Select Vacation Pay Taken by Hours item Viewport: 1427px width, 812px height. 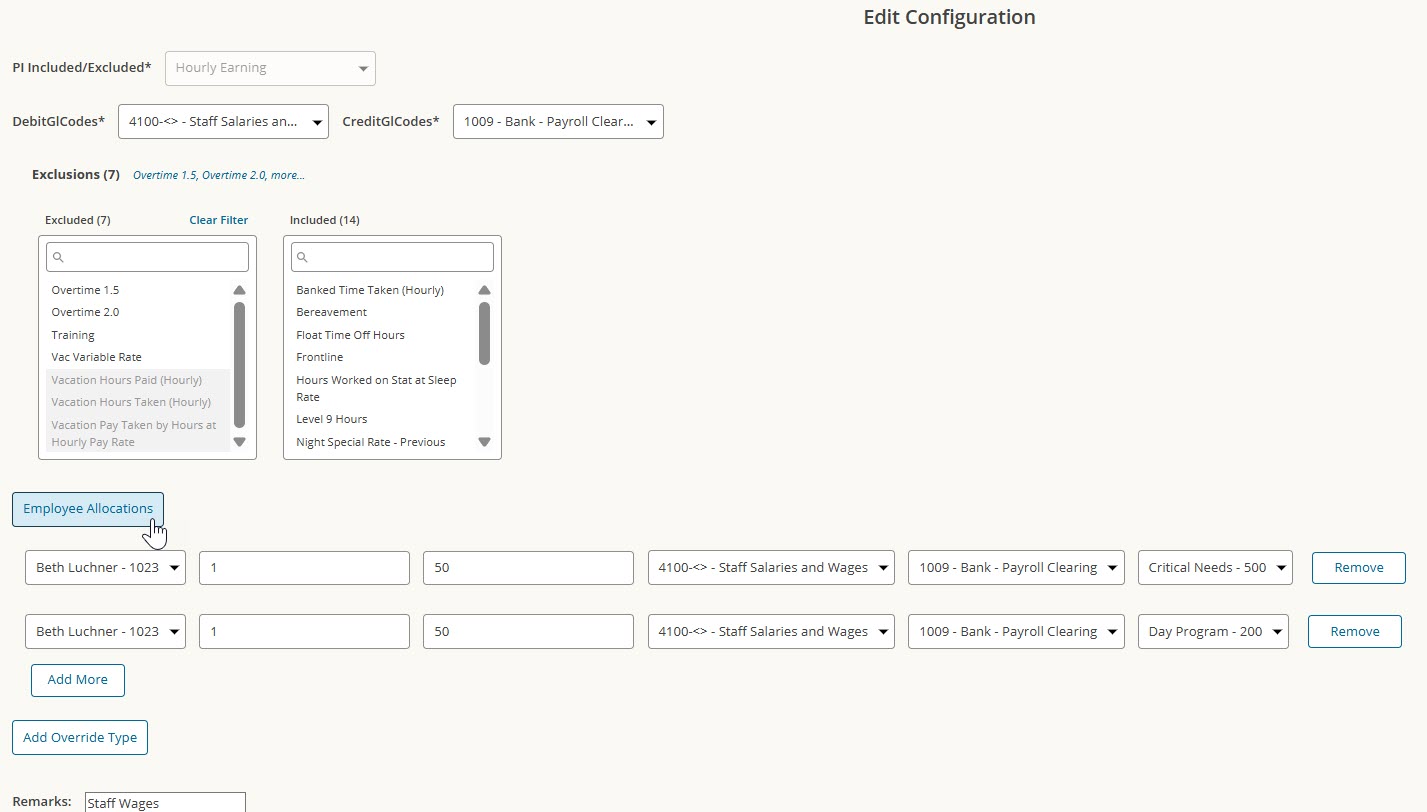pos(138,433)
